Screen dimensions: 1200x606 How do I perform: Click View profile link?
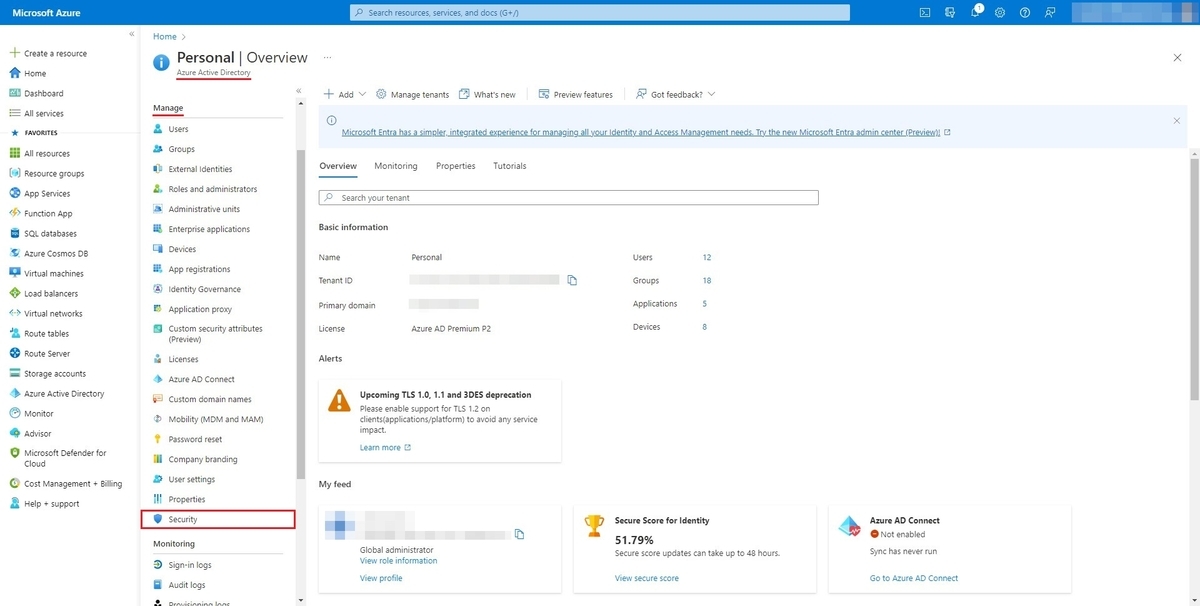[381, 578]
